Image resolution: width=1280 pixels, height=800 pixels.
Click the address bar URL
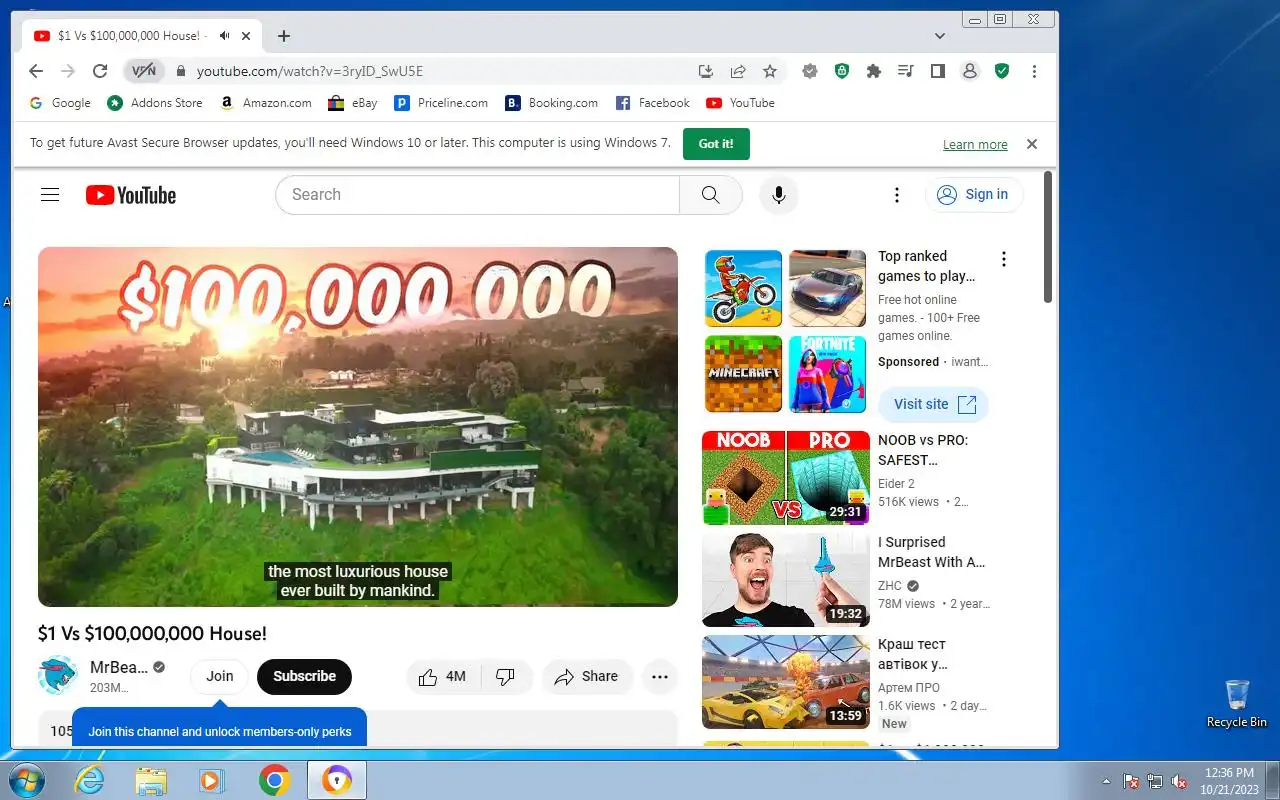(x=310, y=71)
